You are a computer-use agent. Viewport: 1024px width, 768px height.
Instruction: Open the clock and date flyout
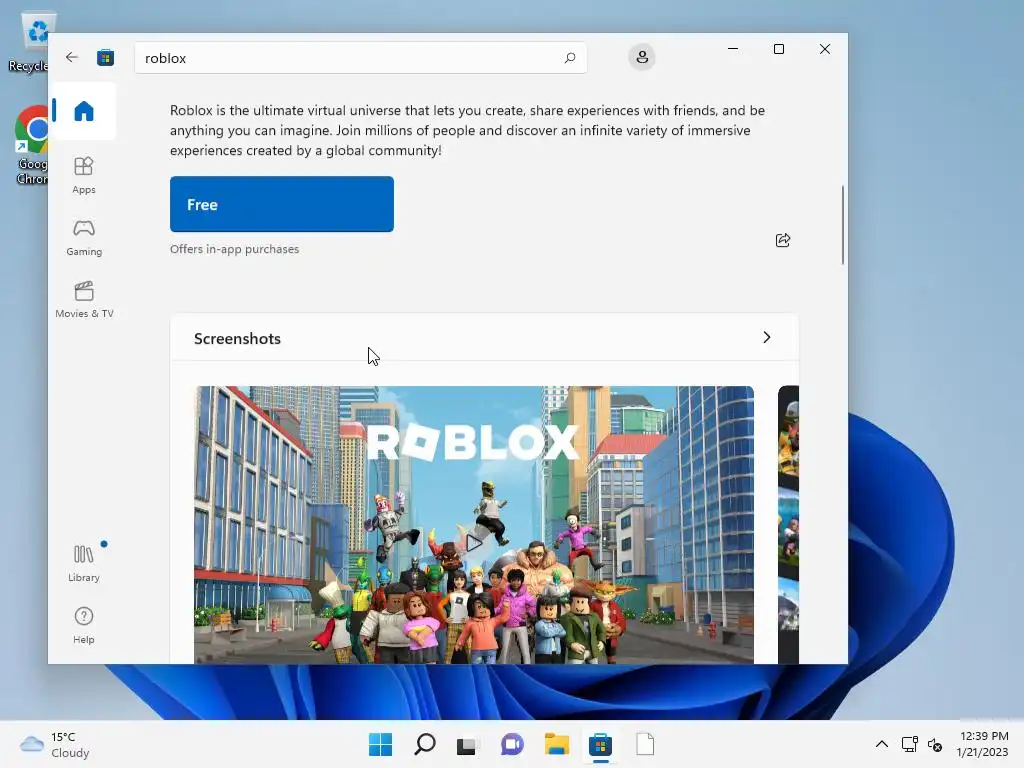point(982,744)
